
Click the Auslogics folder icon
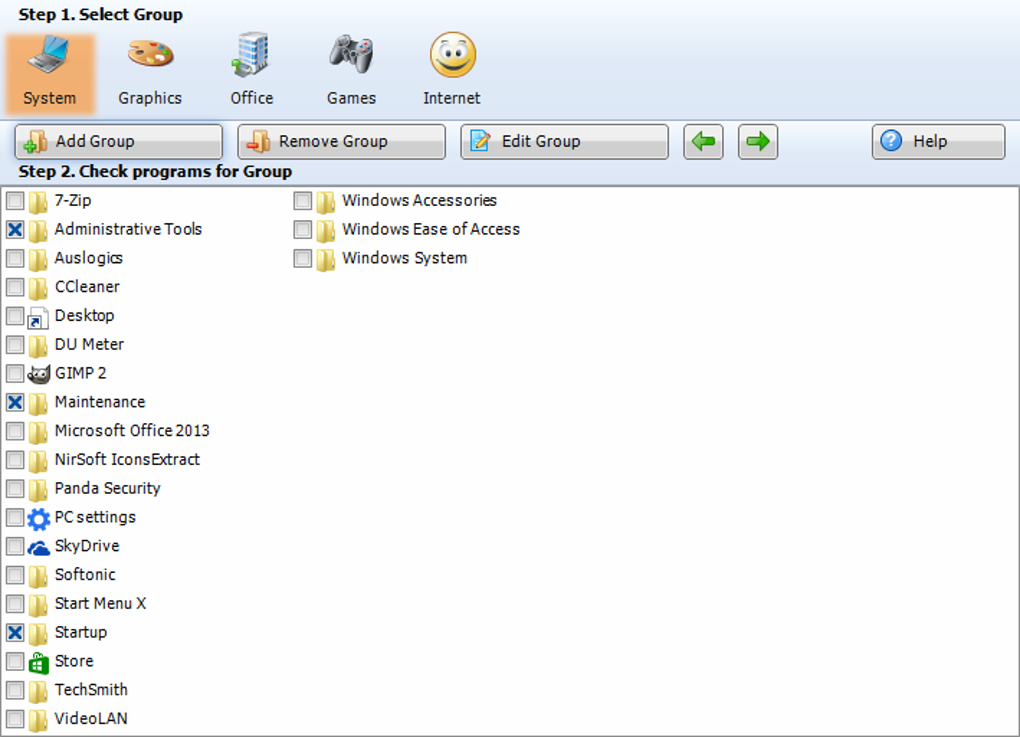point(38,260)
